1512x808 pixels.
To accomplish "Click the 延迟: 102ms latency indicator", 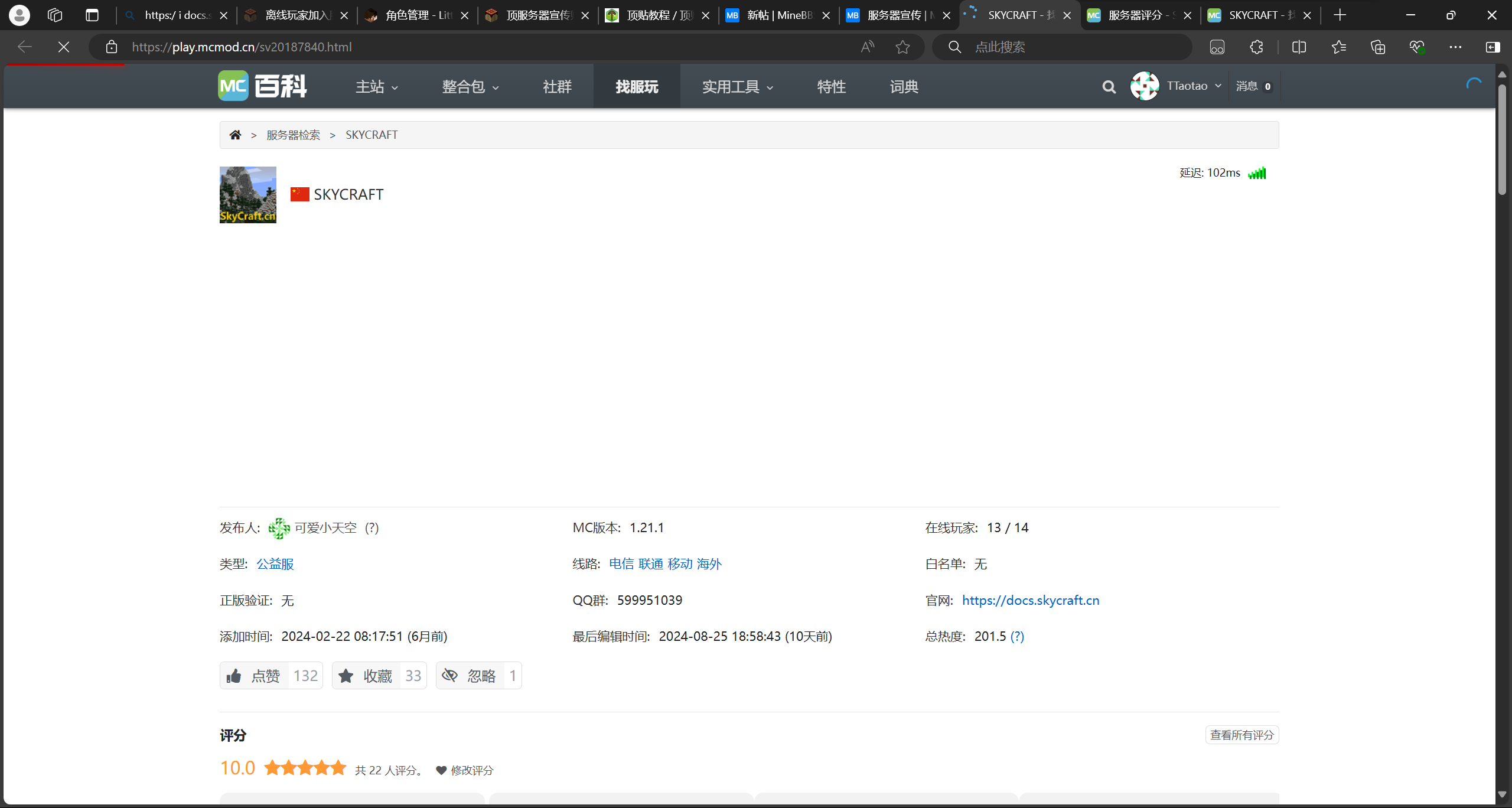I will coord(1223,173).
